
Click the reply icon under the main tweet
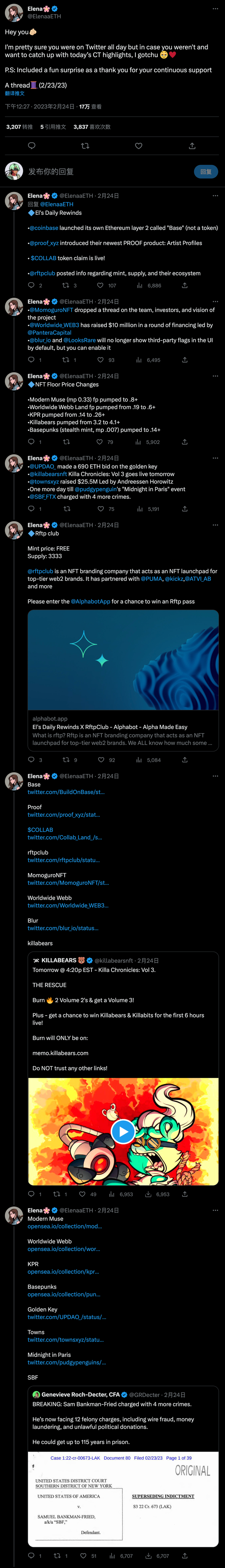pyautogui.click(x=32, y=146)
